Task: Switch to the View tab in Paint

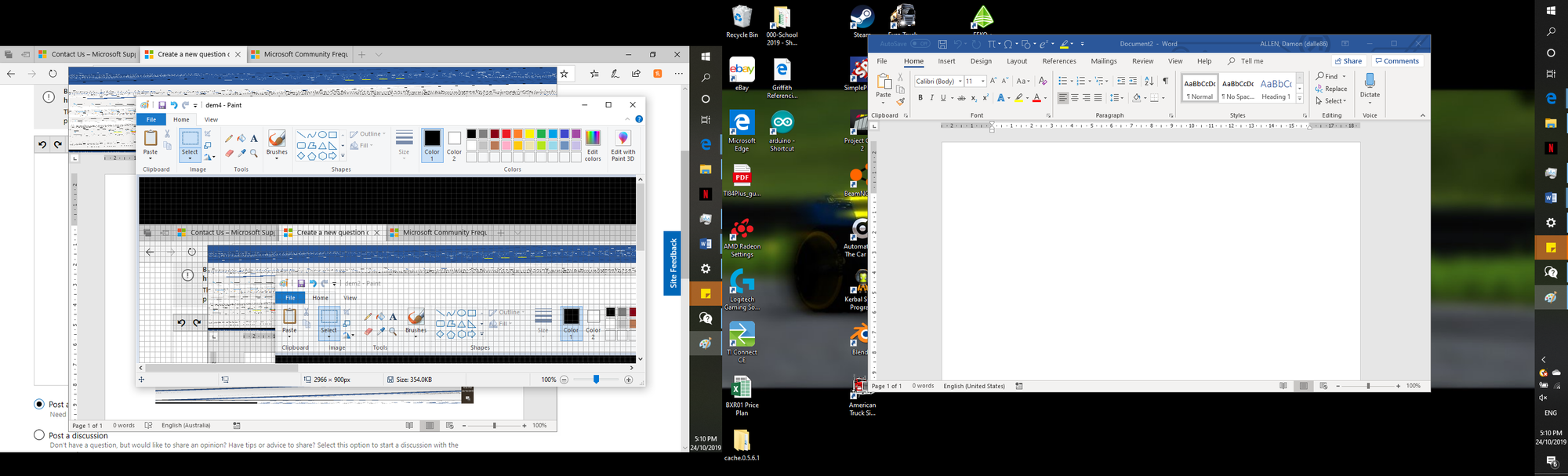Action: tap(211, 119)
